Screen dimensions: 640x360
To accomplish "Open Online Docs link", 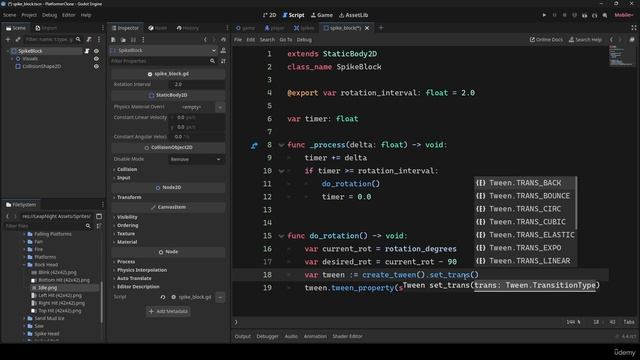I will (x=546, y=40).
